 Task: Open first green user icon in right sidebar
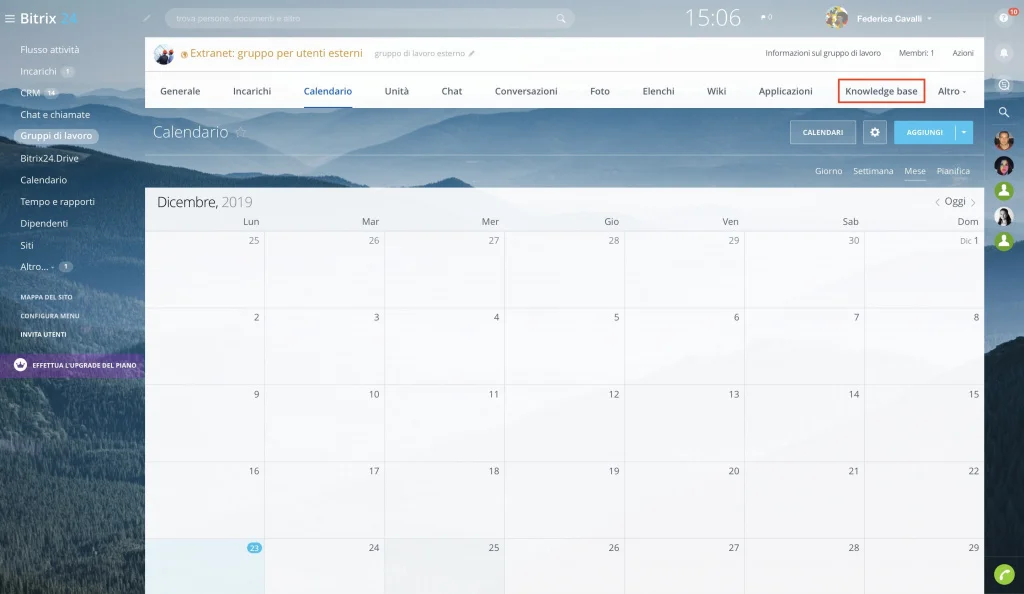[x=1004, y=191]
